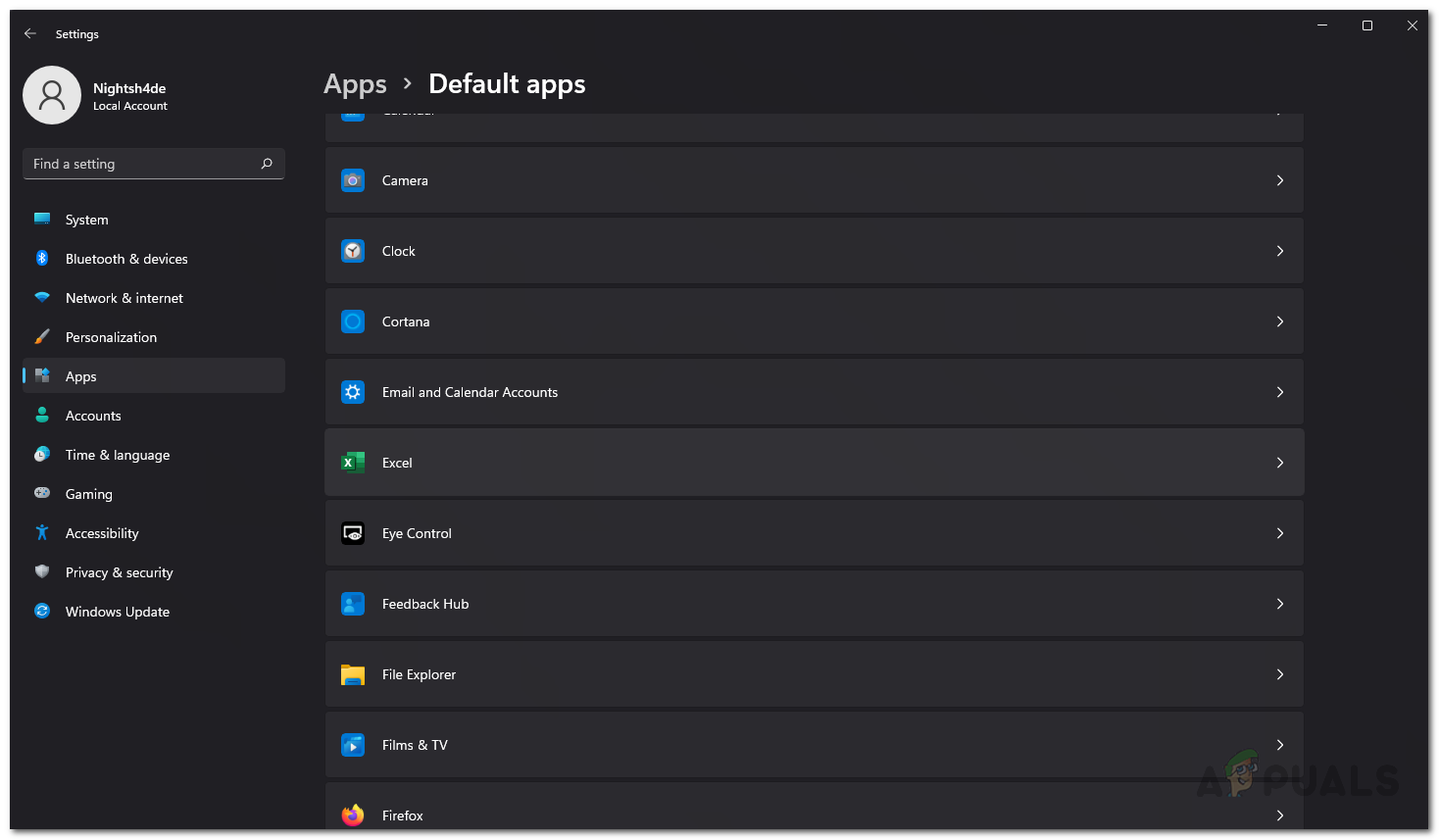Open Privacy & security settings
The height and width of the screenshot is (840, 1439).
click(x=120, y=572)
